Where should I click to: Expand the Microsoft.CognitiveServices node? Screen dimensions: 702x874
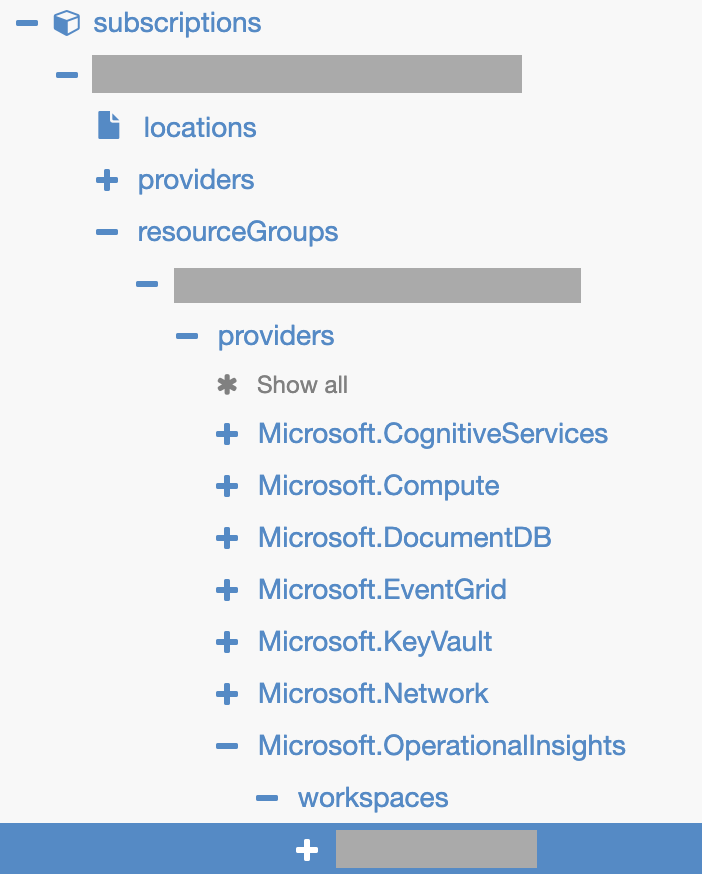[227, 433]
